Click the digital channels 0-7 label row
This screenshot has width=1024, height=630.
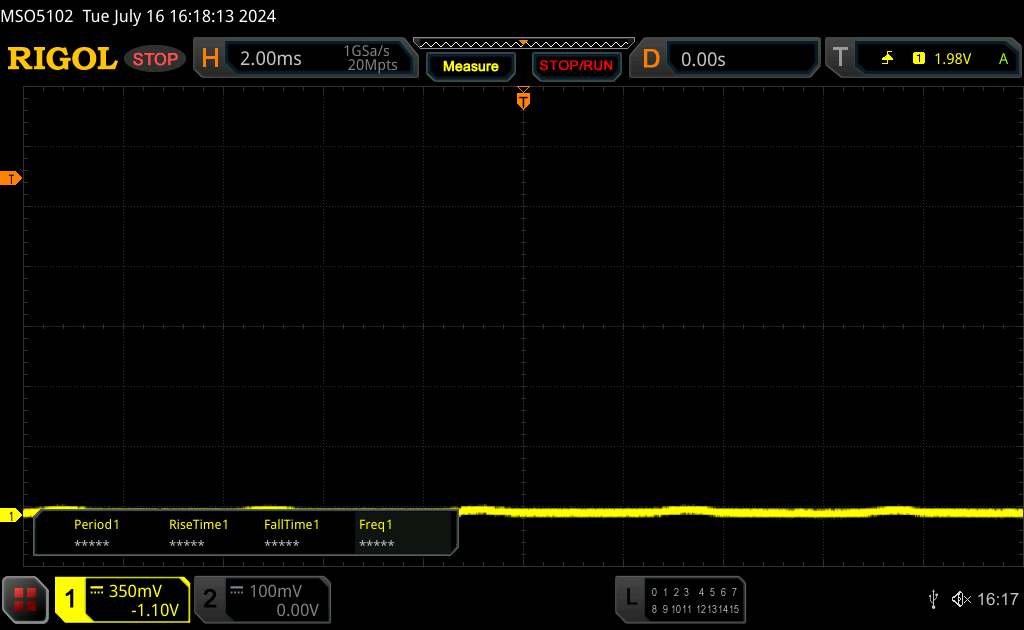(694, 592)
